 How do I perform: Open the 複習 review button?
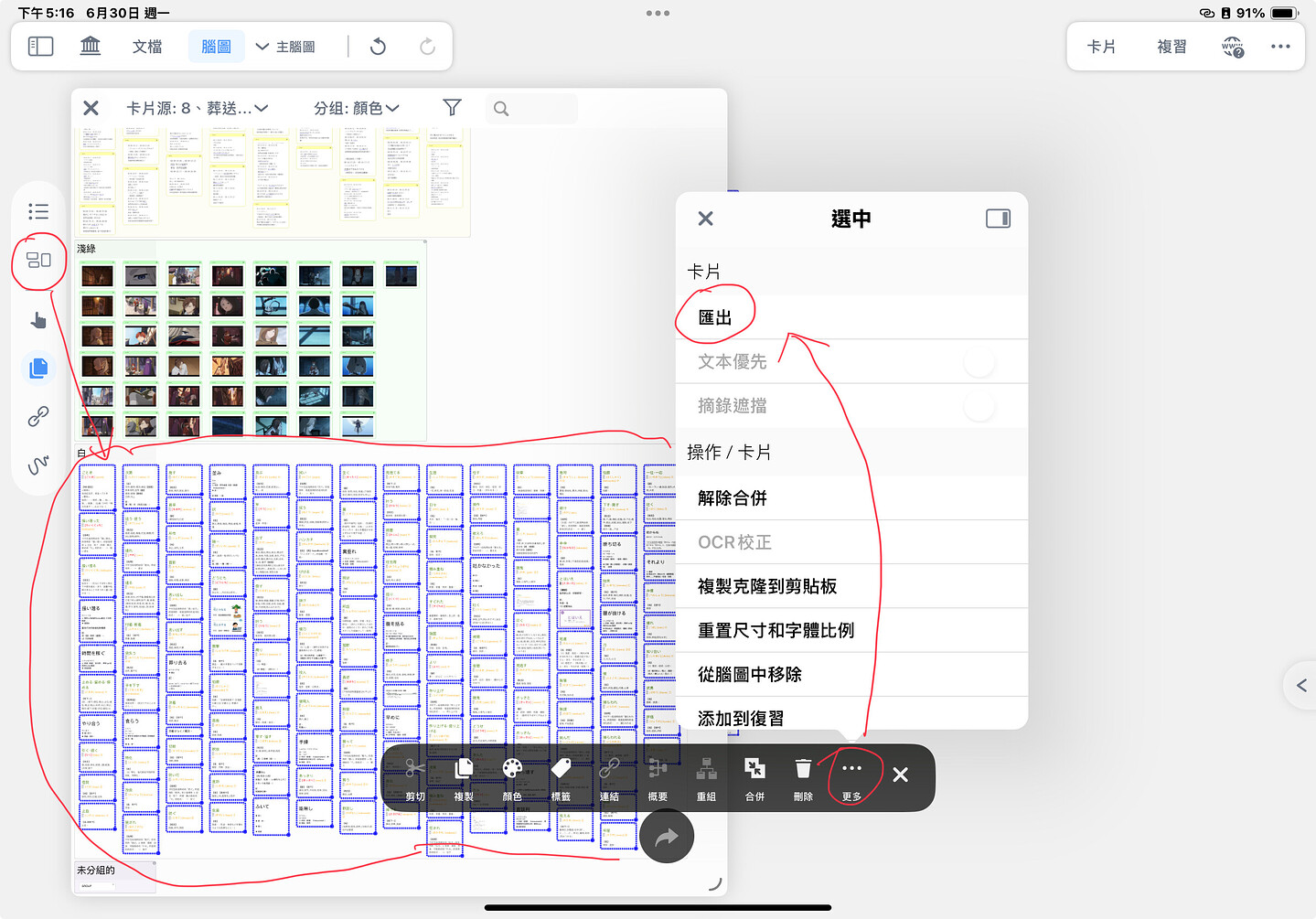[x=1172, y=47]
